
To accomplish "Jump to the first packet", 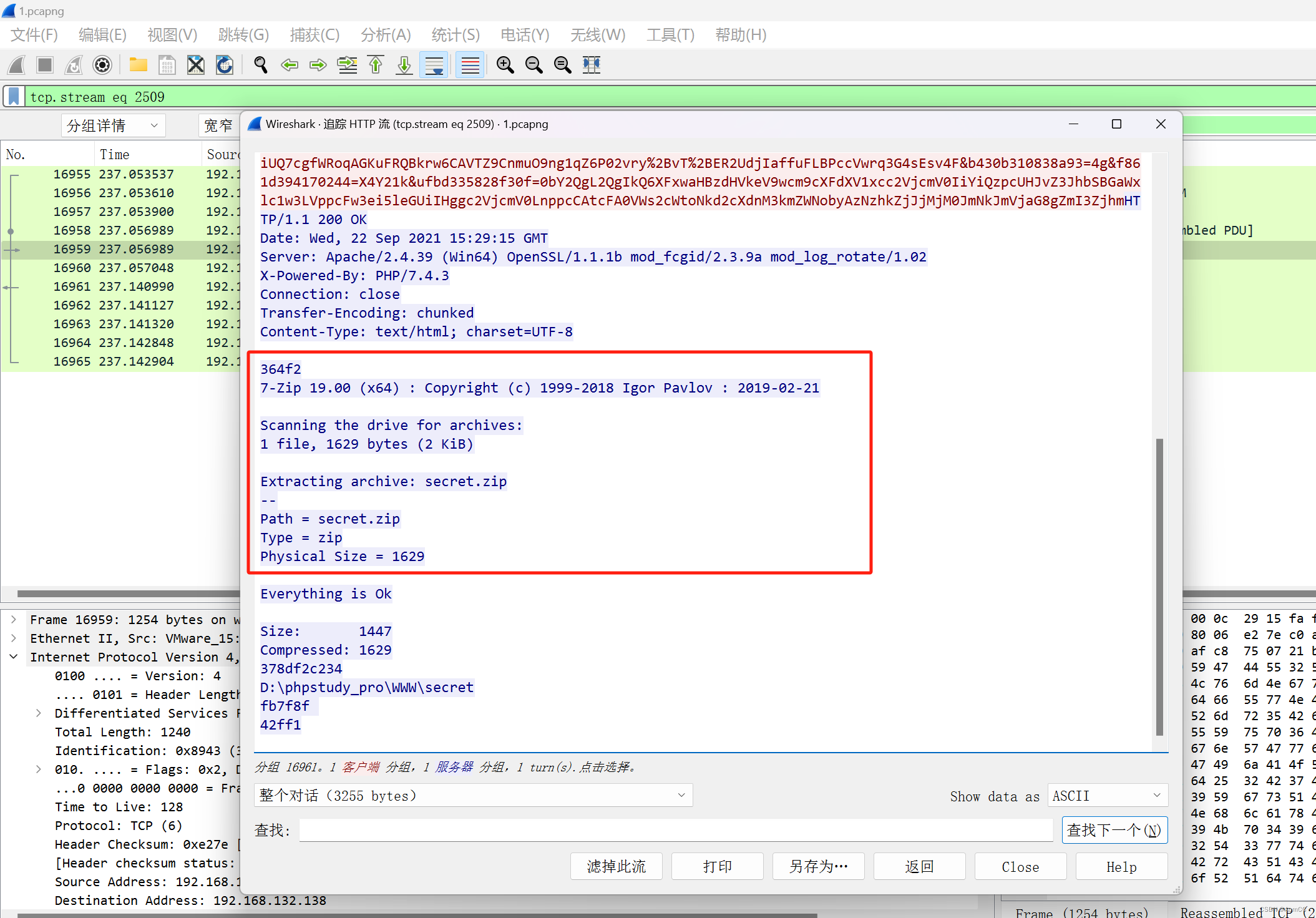I will (x=376, y=65).
